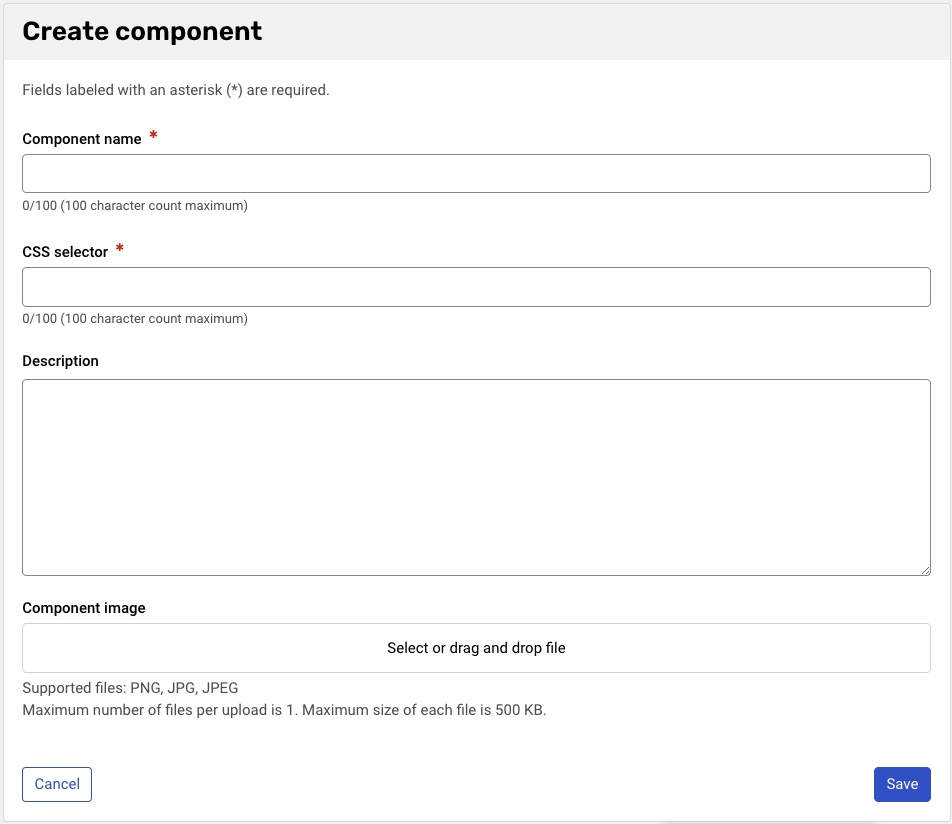The height and width of the screenshot is (824, 952).
Task: Click the red asterisk beside CSS selector
Action: pos(120,250)
